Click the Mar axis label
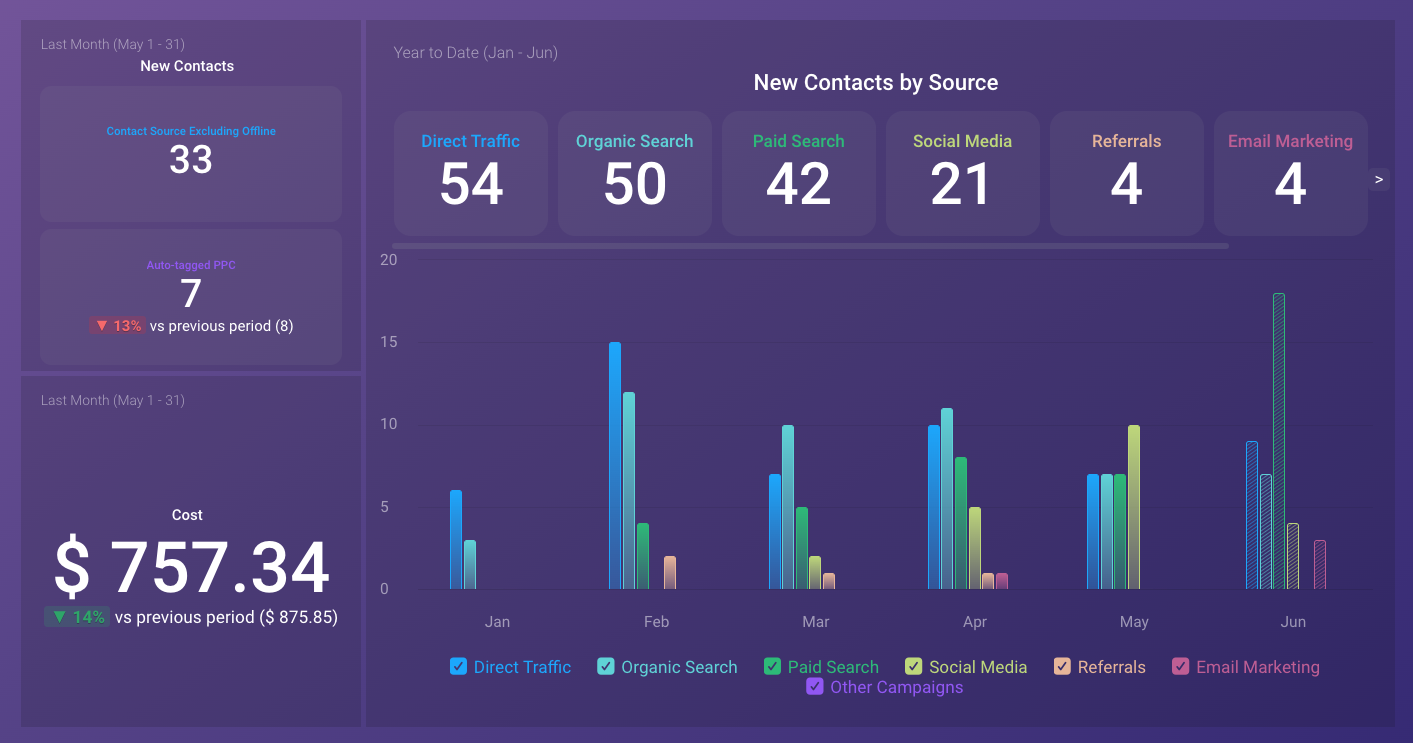 tap(816, 622)
